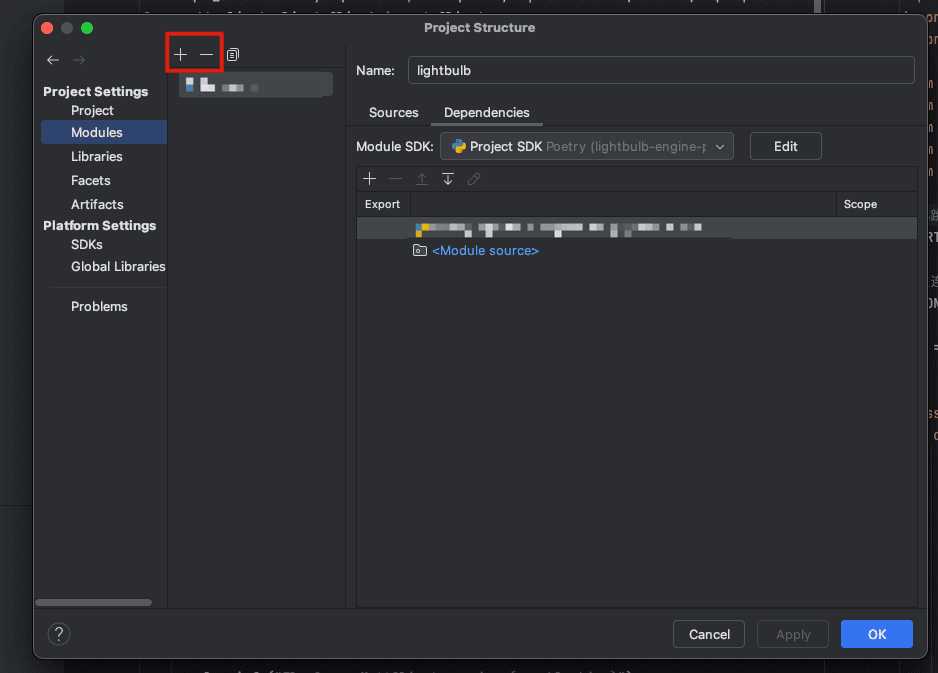Click the Module source folder icon
Viewport: 938px width, 673px height.
click(420, 251)
